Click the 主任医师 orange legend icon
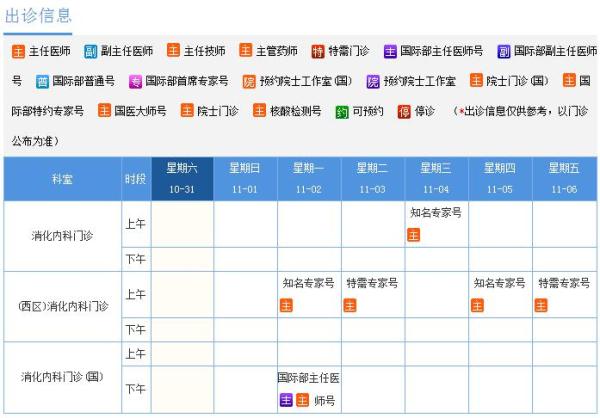Screen dimensions: 600x418 (18, 51)
